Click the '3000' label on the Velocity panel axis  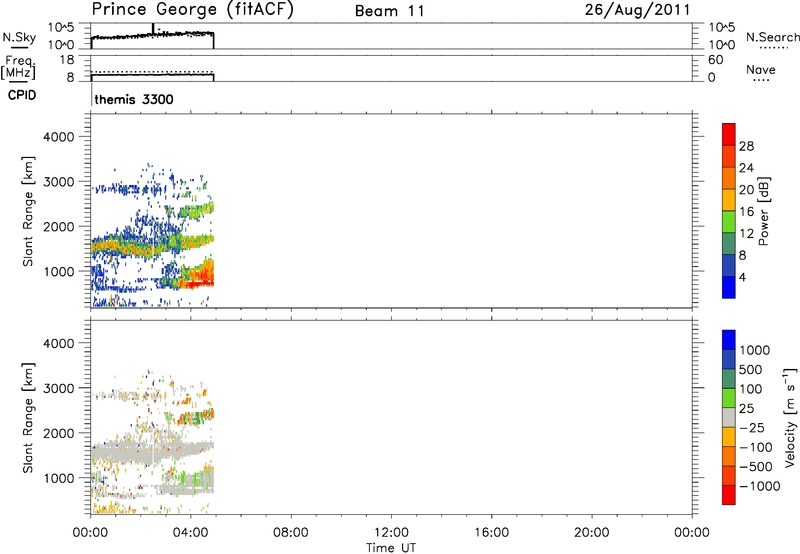59,388
